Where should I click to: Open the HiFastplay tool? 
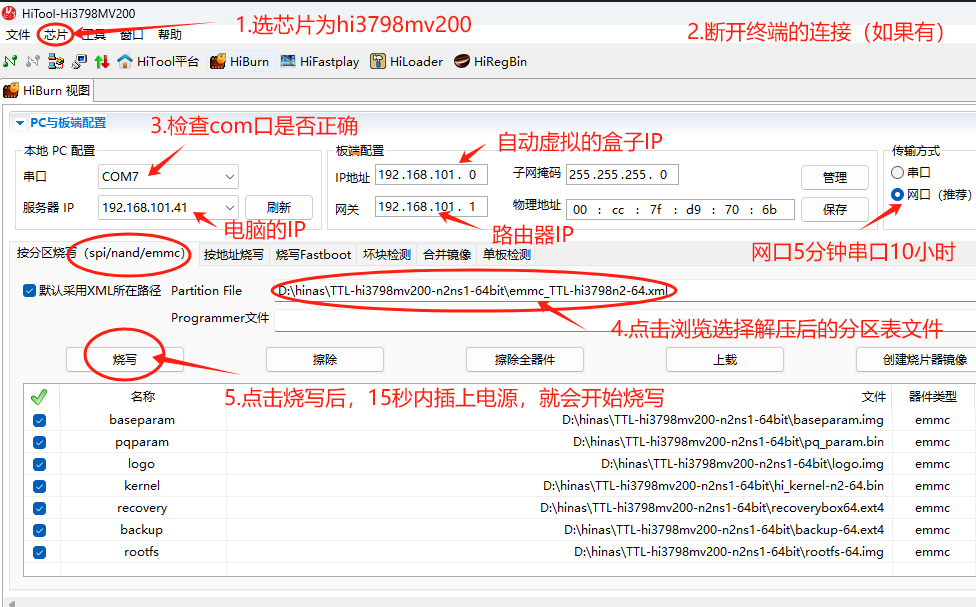pos(289,62)
